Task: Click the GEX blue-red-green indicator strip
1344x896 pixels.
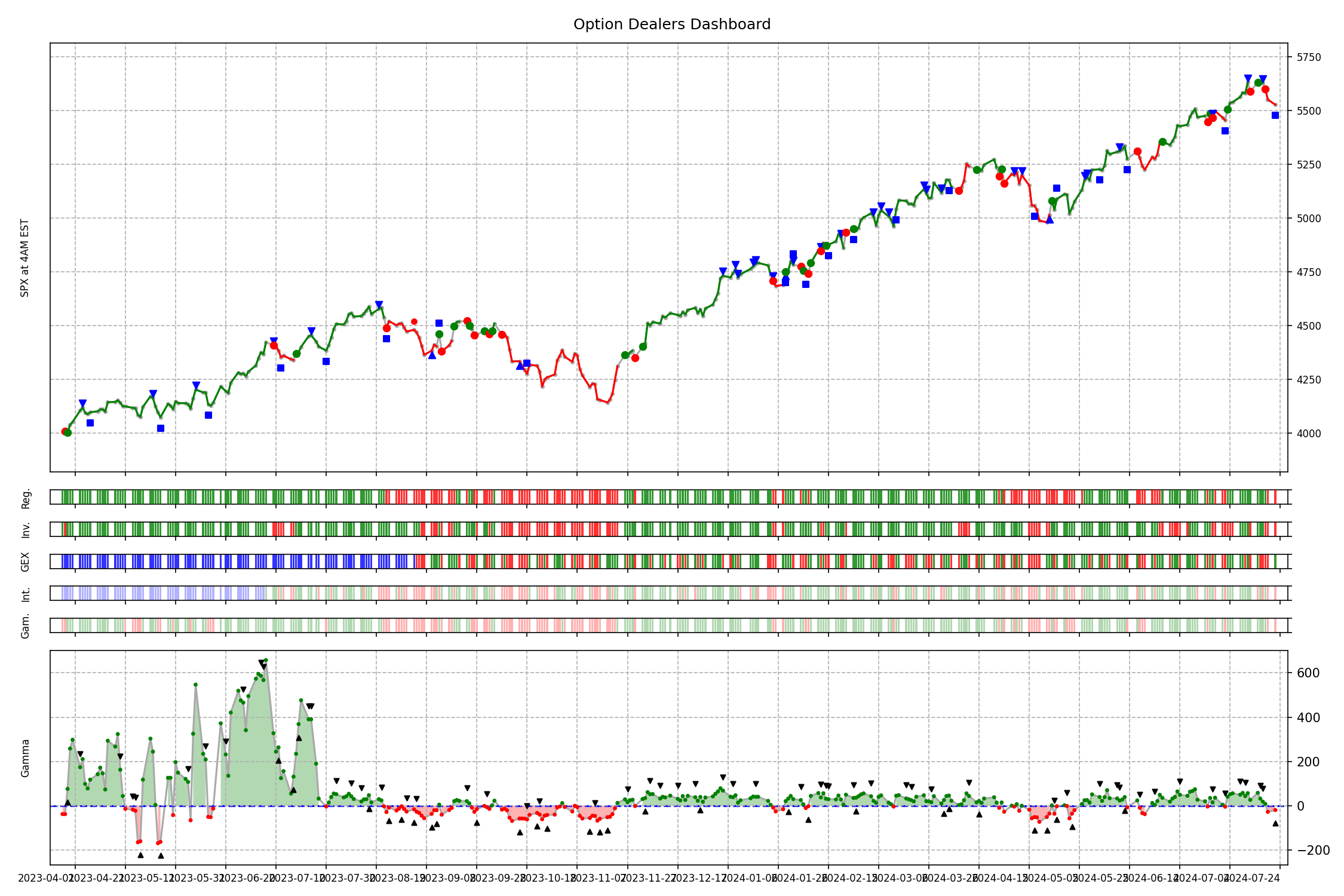Action: point(670,561)
